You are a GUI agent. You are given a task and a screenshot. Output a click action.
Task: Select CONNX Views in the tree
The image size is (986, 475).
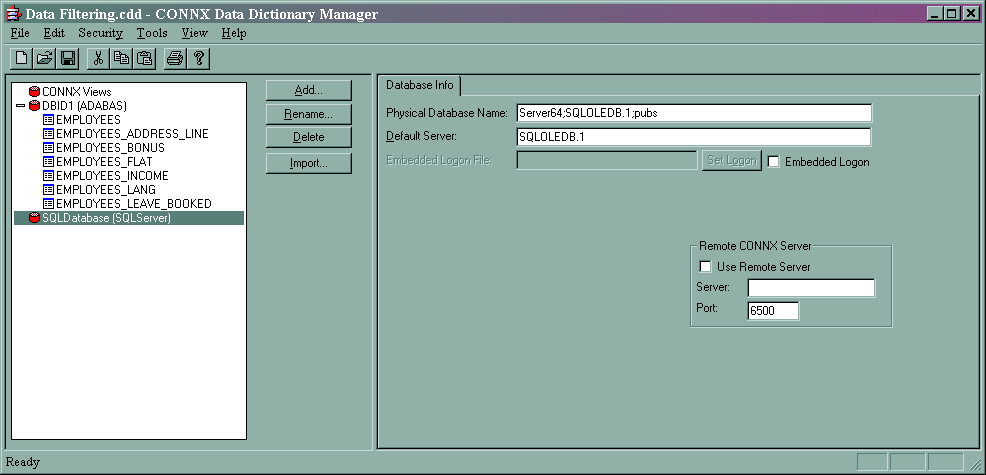tap(76, 91)
